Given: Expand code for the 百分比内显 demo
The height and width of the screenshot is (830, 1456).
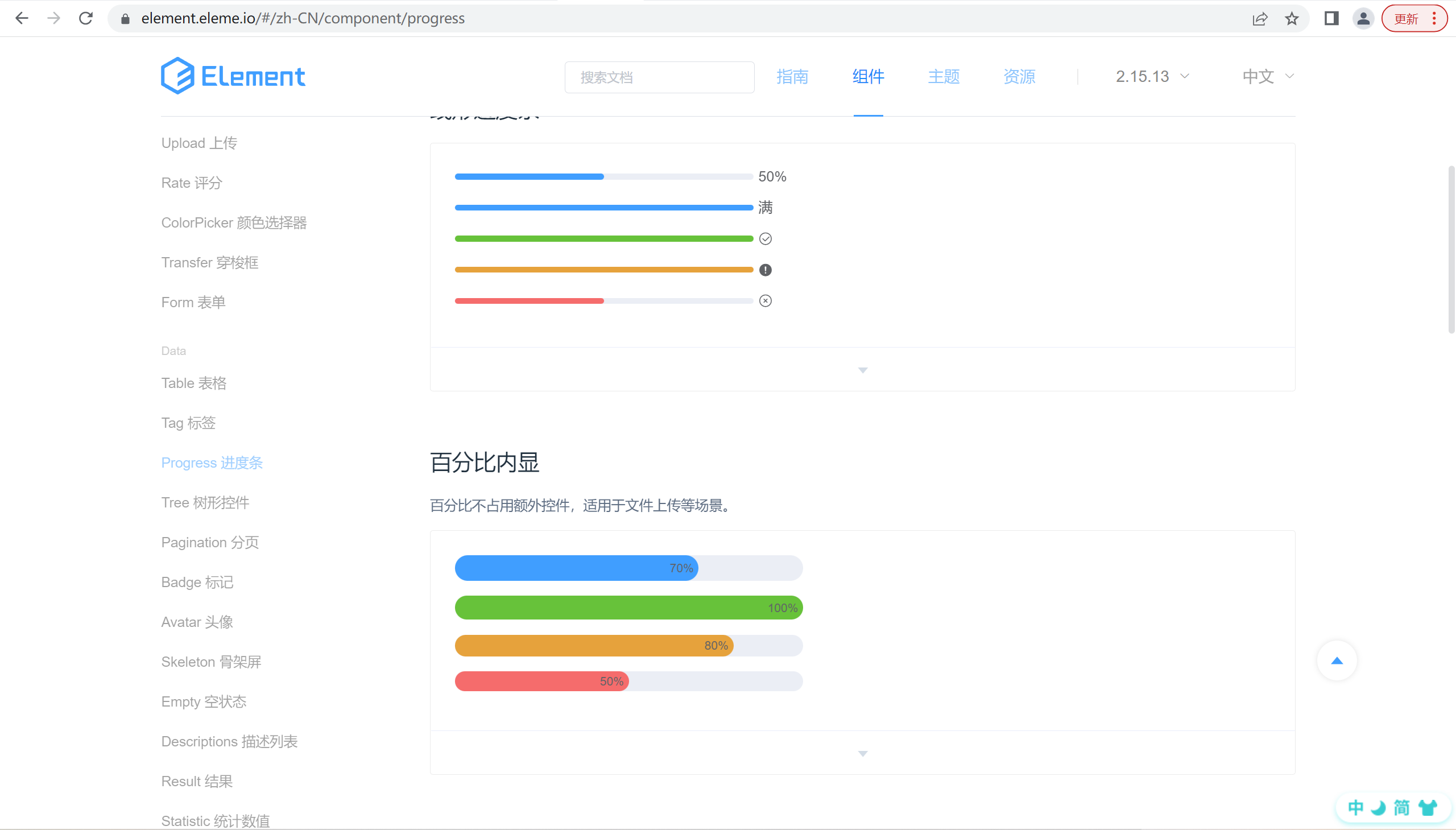Looking at the screenshot, I should tap(862, 753).
